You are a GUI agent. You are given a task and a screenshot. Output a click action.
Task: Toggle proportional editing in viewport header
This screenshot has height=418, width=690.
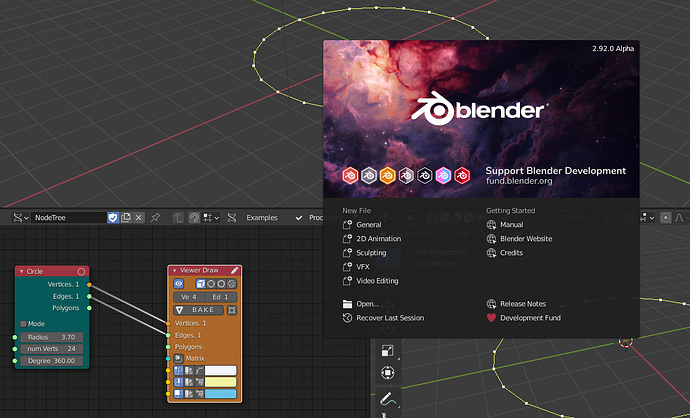[665, 218]
